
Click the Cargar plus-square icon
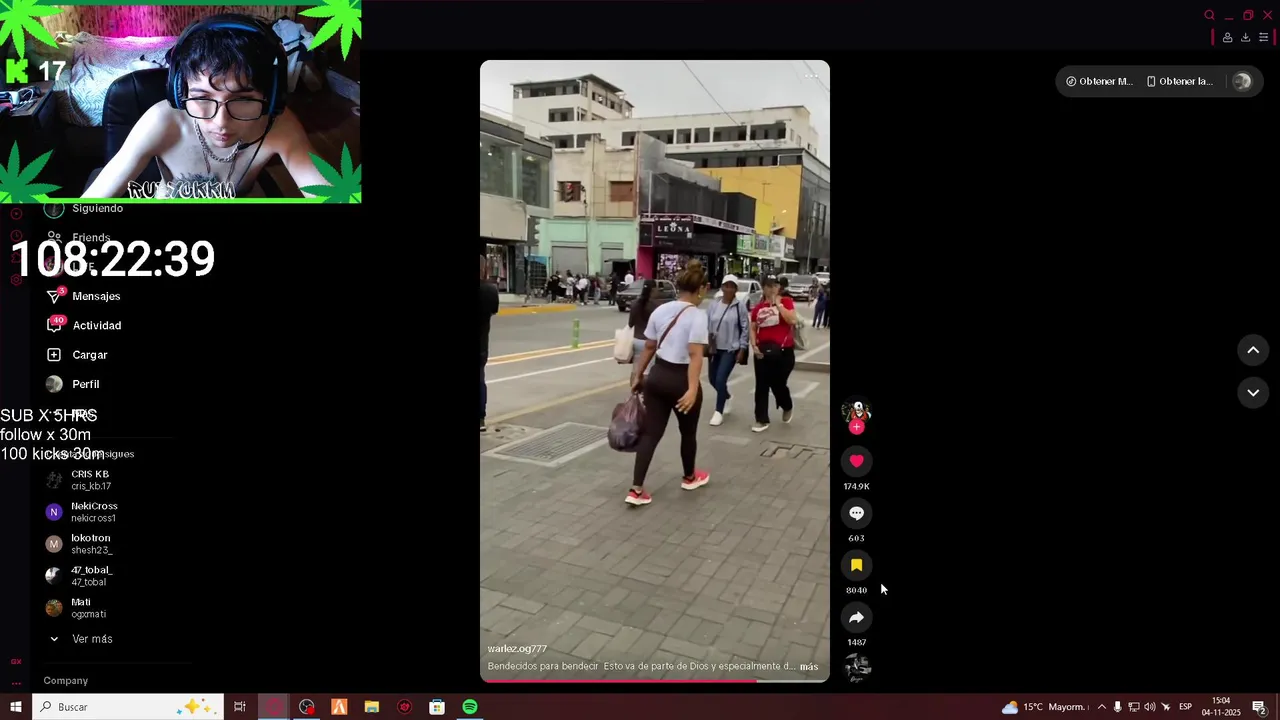54,355
